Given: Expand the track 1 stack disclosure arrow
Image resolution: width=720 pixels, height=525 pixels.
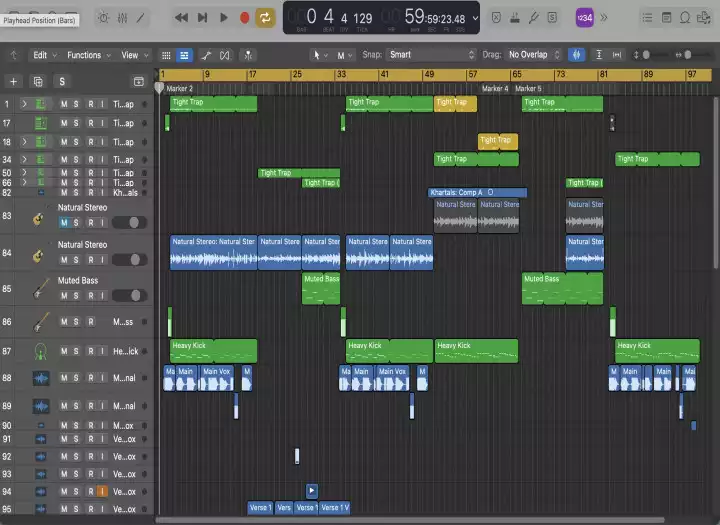Looking at the screenshot, I should [24, 104].
